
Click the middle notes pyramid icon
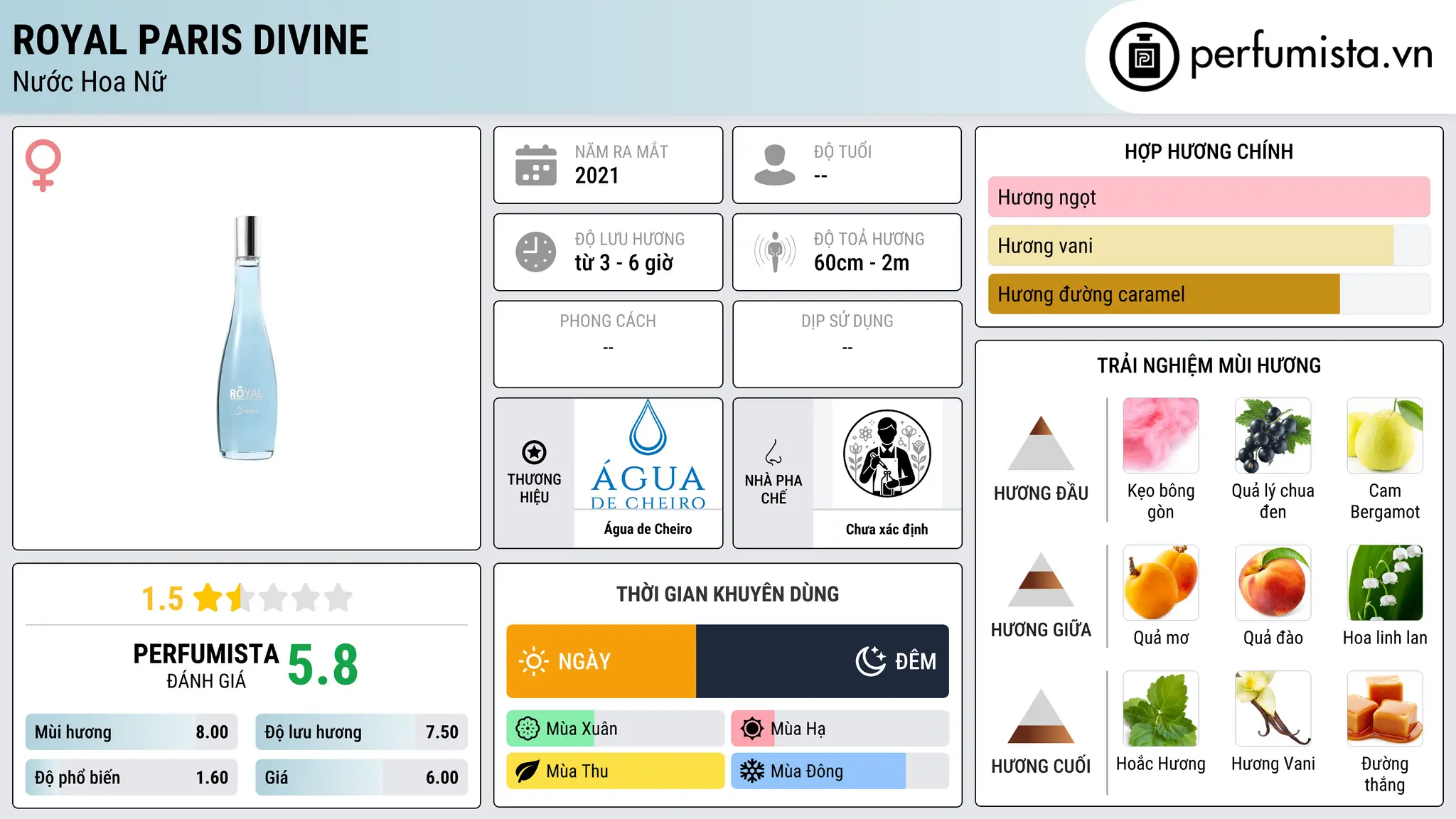click(x=1041, y=579)
